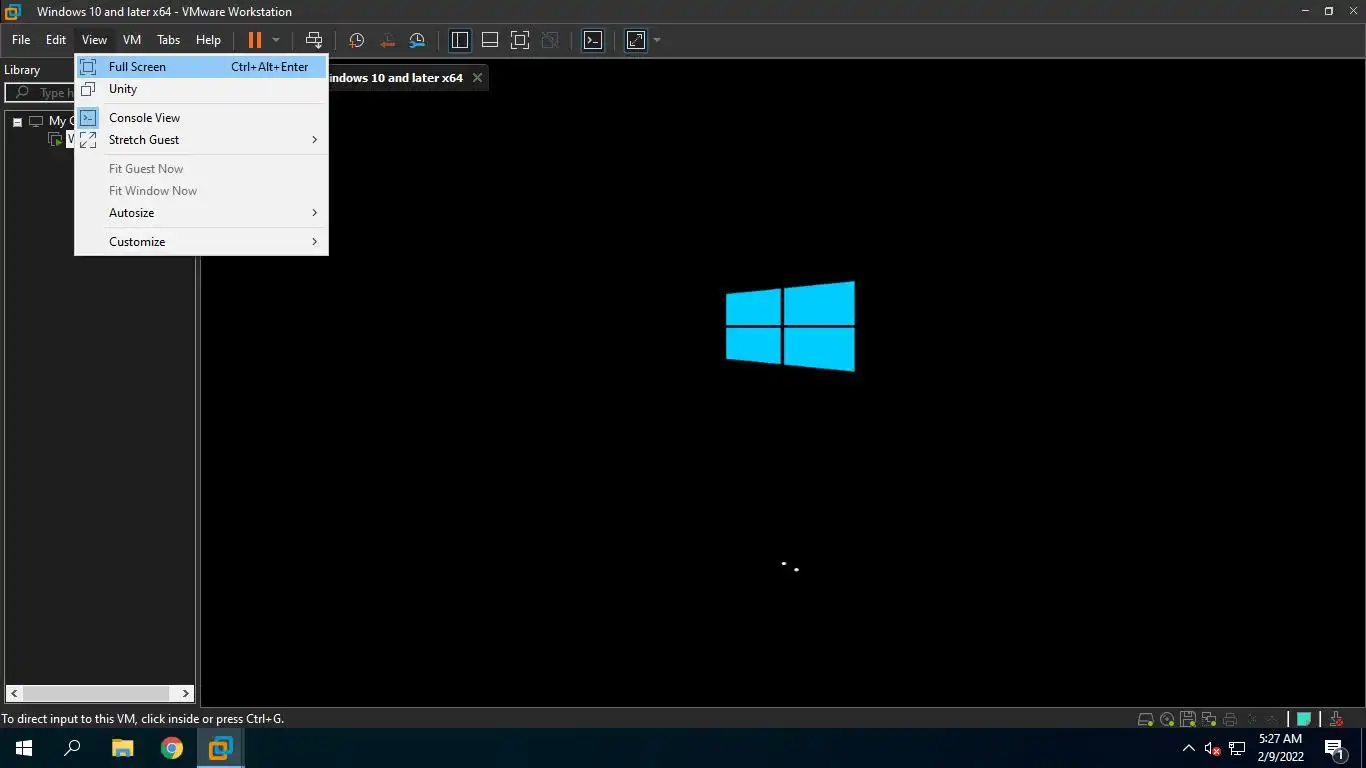The width and height of the screenshot is (1366, 768).
Task: Click Send Ctrl+Alt+Del toolbar icon
Action: (x=314, y=40)
